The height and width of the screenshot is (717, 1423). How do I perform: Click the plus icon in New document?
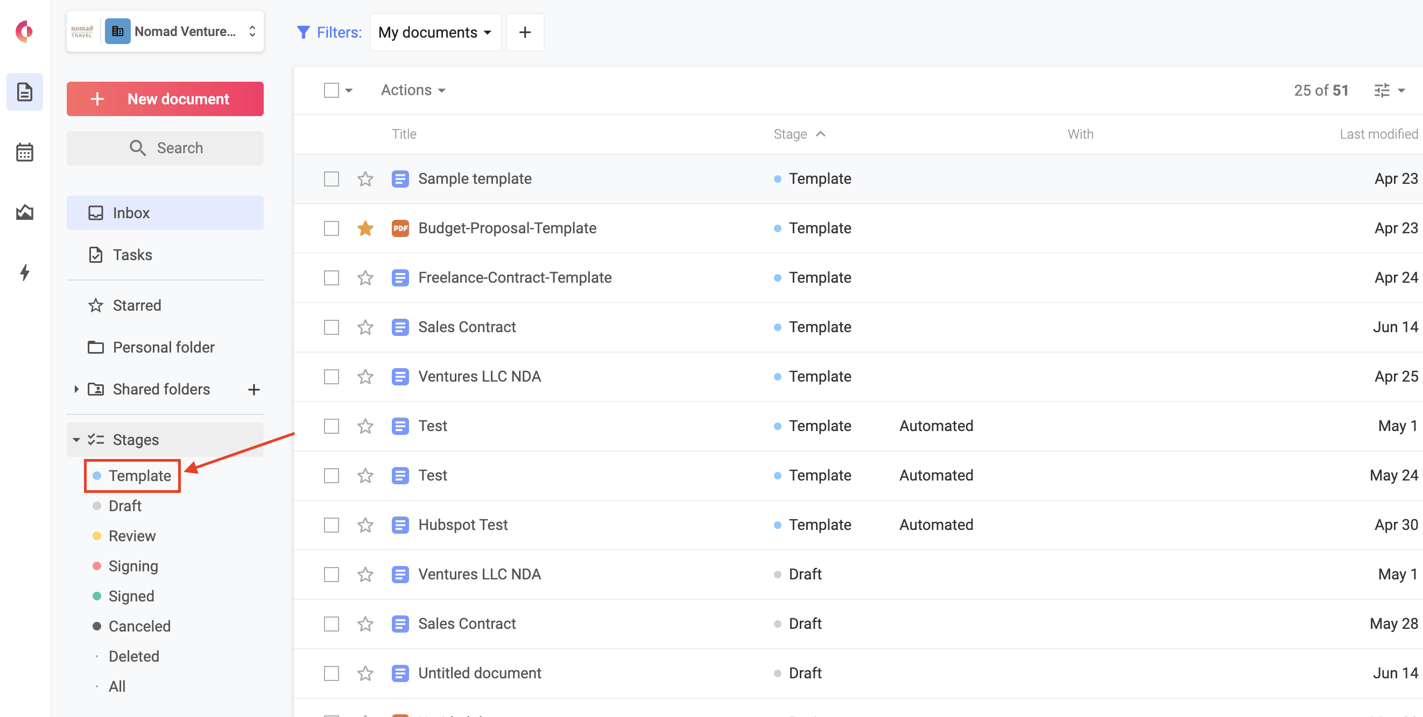coord(97,99)
